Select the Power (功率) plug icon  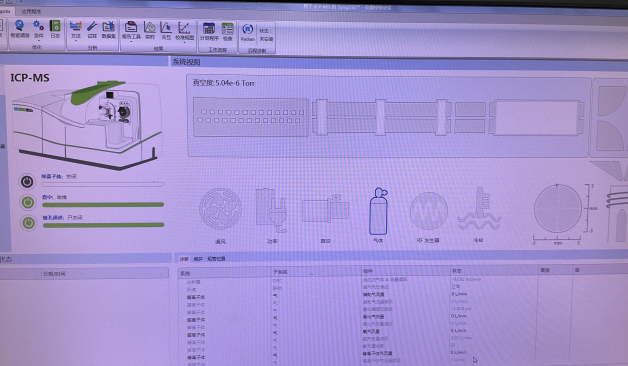click(x=272, y=210)
